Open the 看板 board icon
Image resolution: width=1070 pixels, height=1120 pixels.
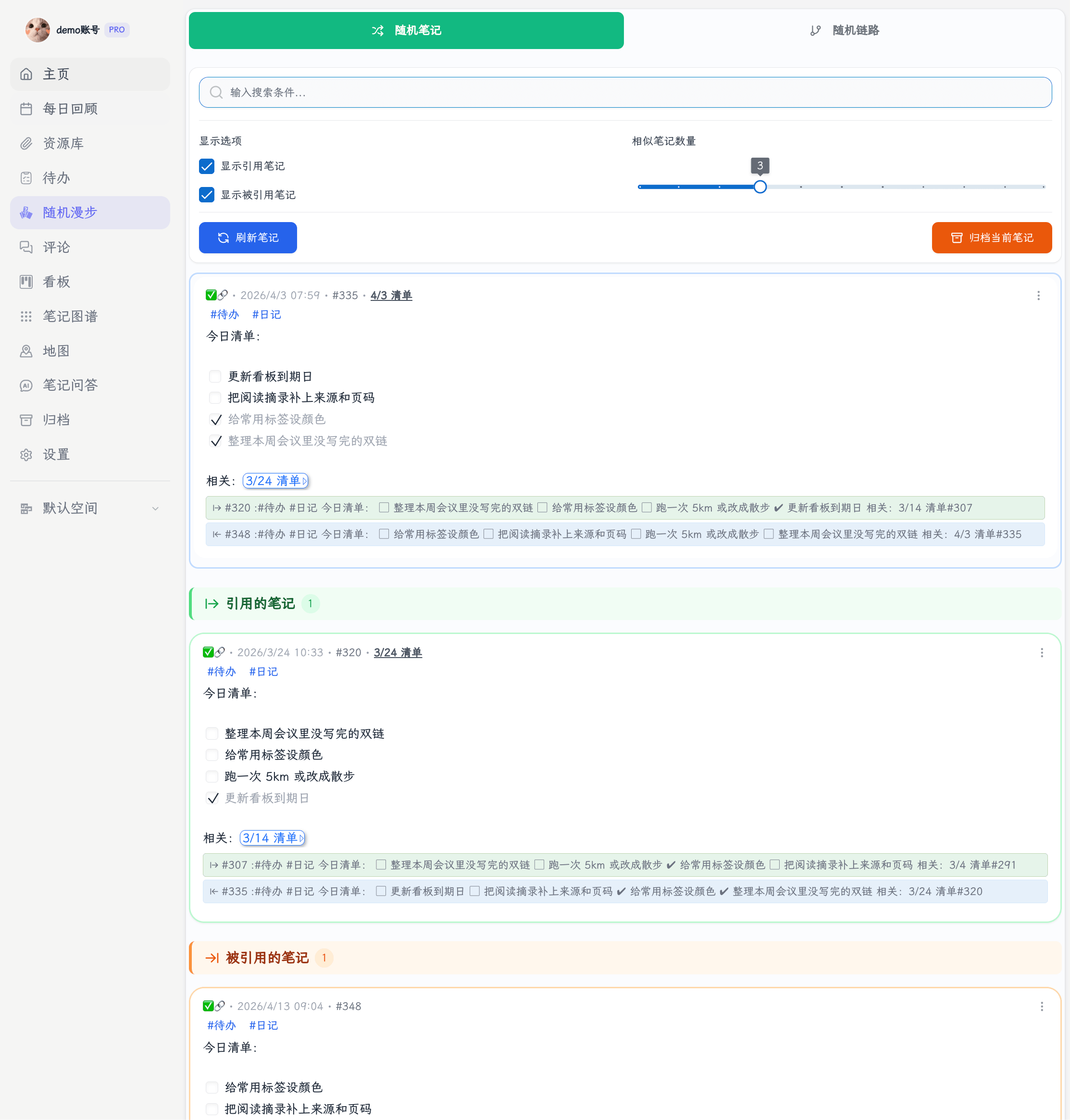click(x=26, y=282)
